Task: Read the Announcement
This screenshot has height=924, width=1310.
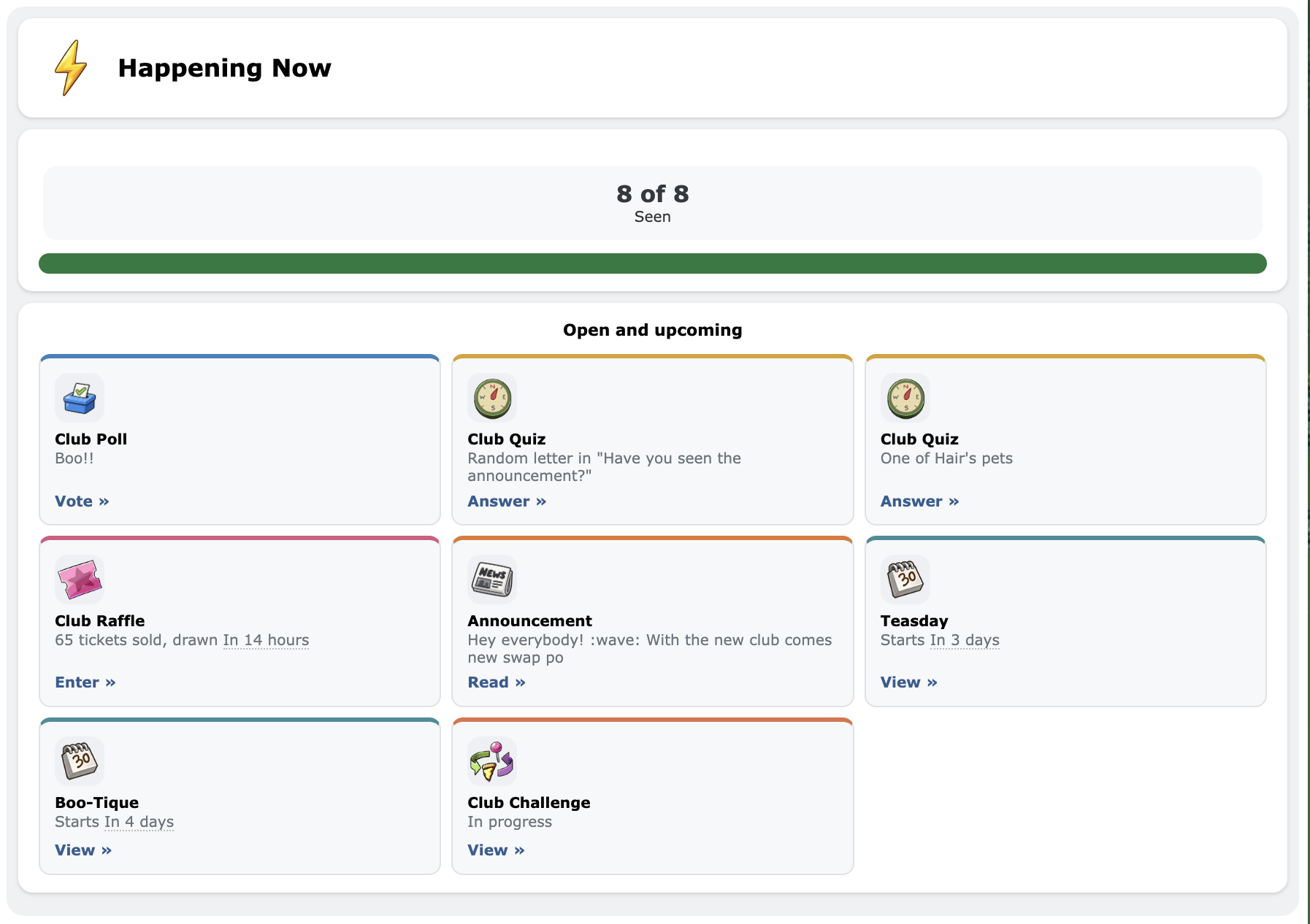Action: point(497,682)
